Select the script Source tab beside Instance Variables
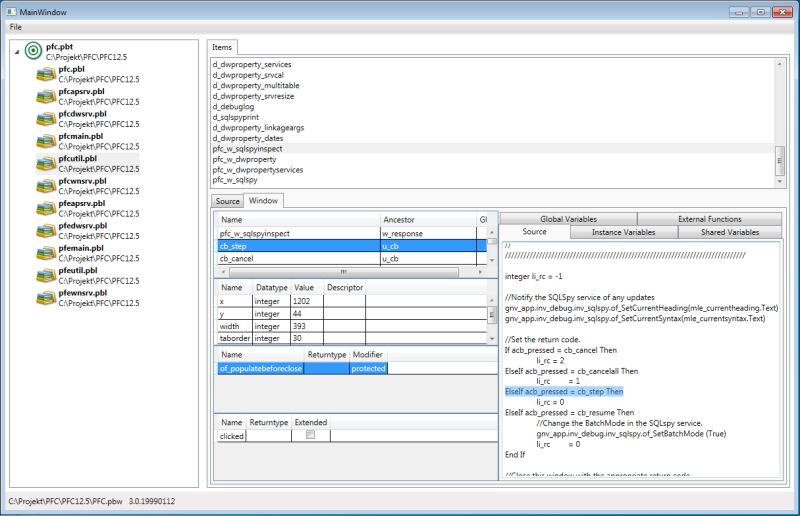800x516 pixels. click(534, 232)
